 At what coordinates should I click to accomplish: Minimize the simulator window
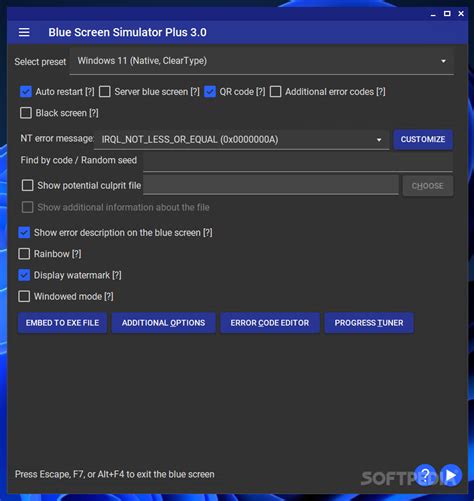tap(433, 14)
